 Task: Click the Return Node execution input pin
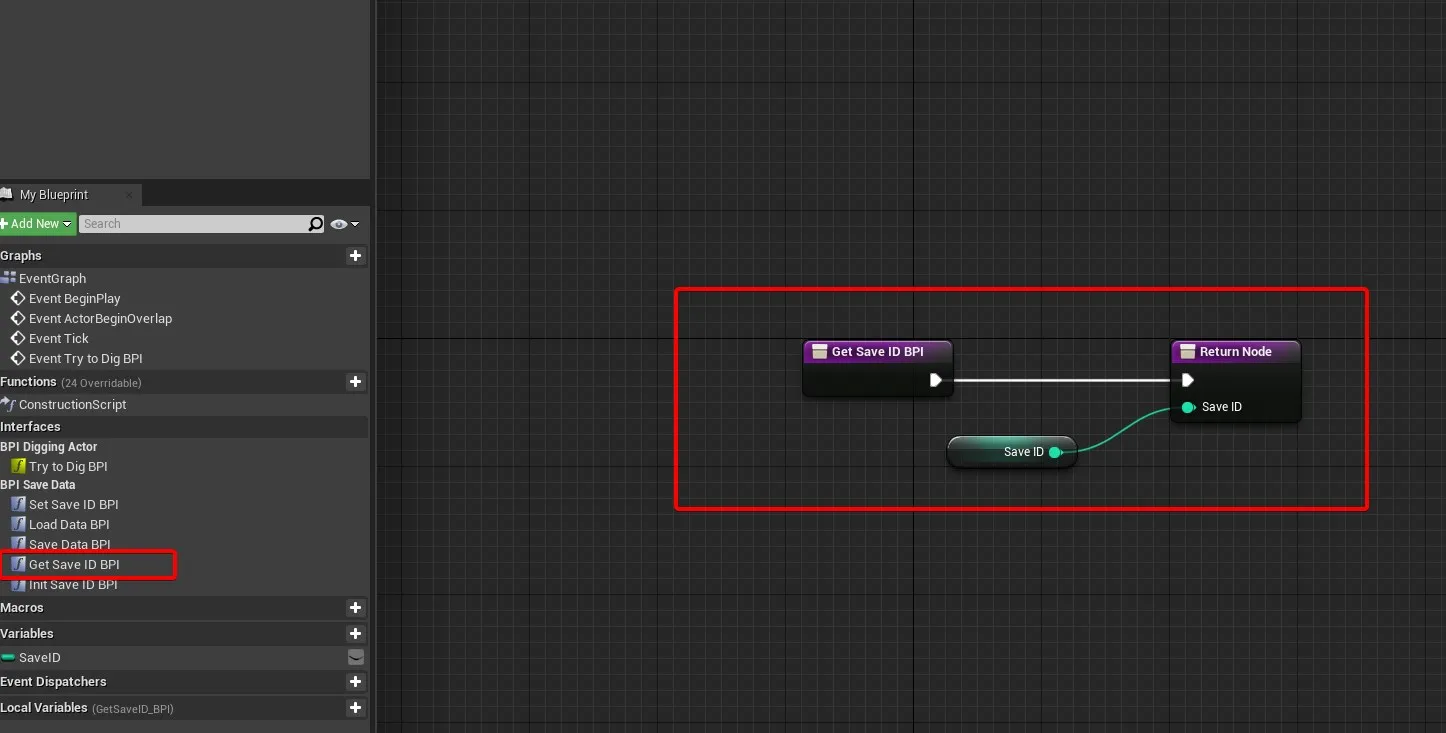1187,380
